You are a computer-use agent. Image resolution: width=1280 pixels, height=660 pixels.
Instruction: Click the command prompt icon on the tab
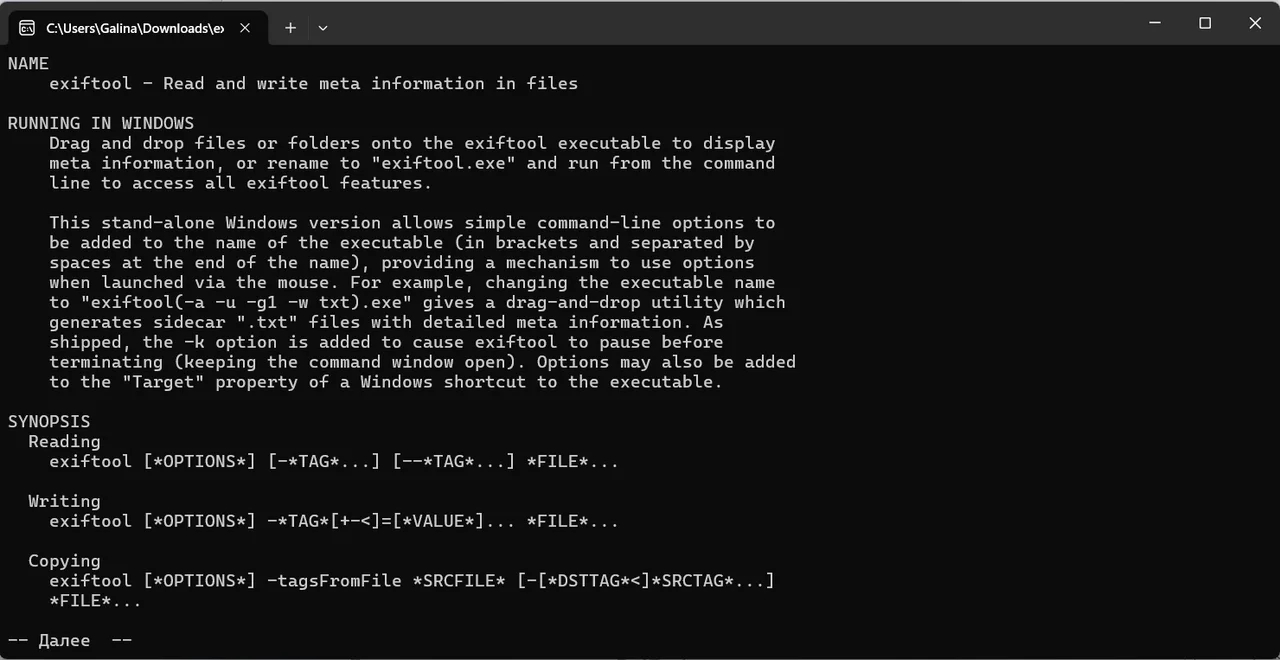[27, 28]
